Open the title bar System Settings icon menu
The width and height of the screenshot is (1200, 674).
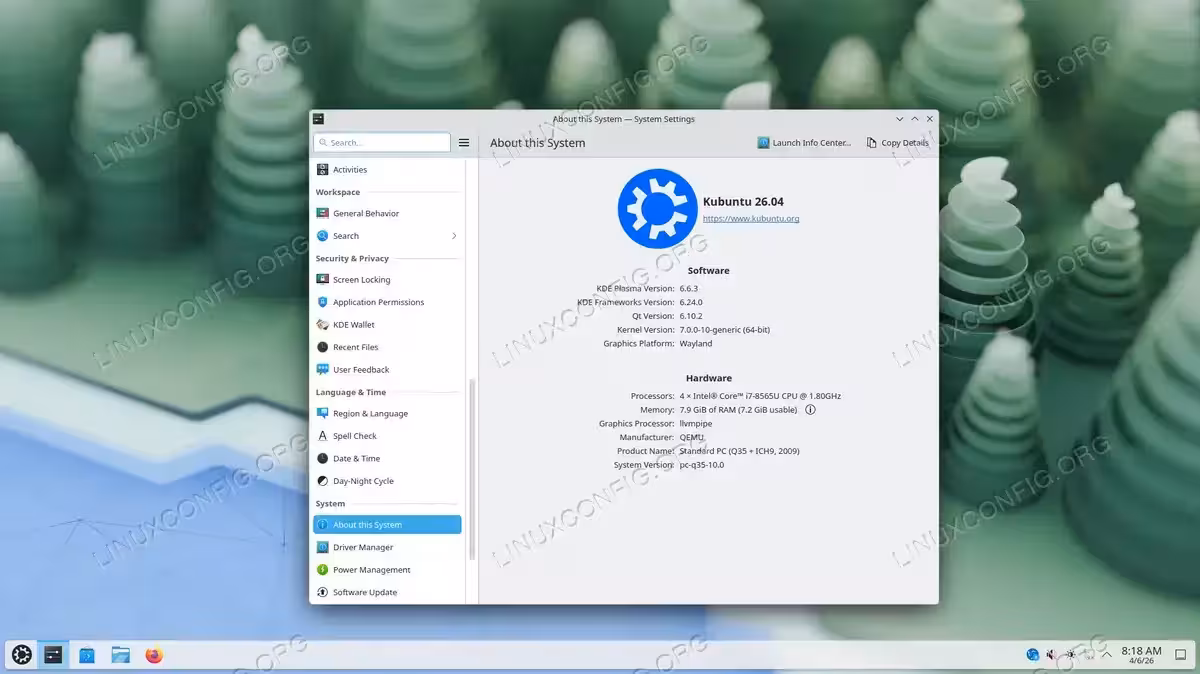[x=318, y=119]
